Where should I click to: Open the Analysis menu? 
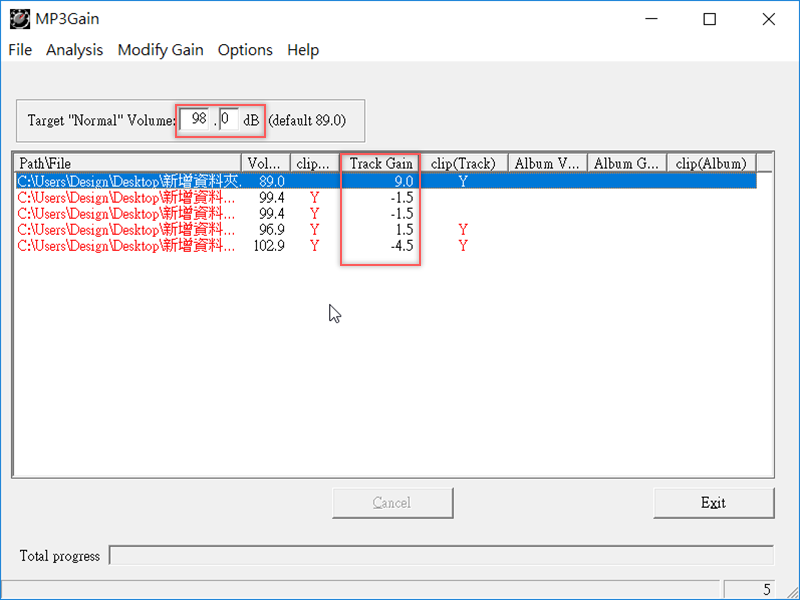(x=74, y=50)
